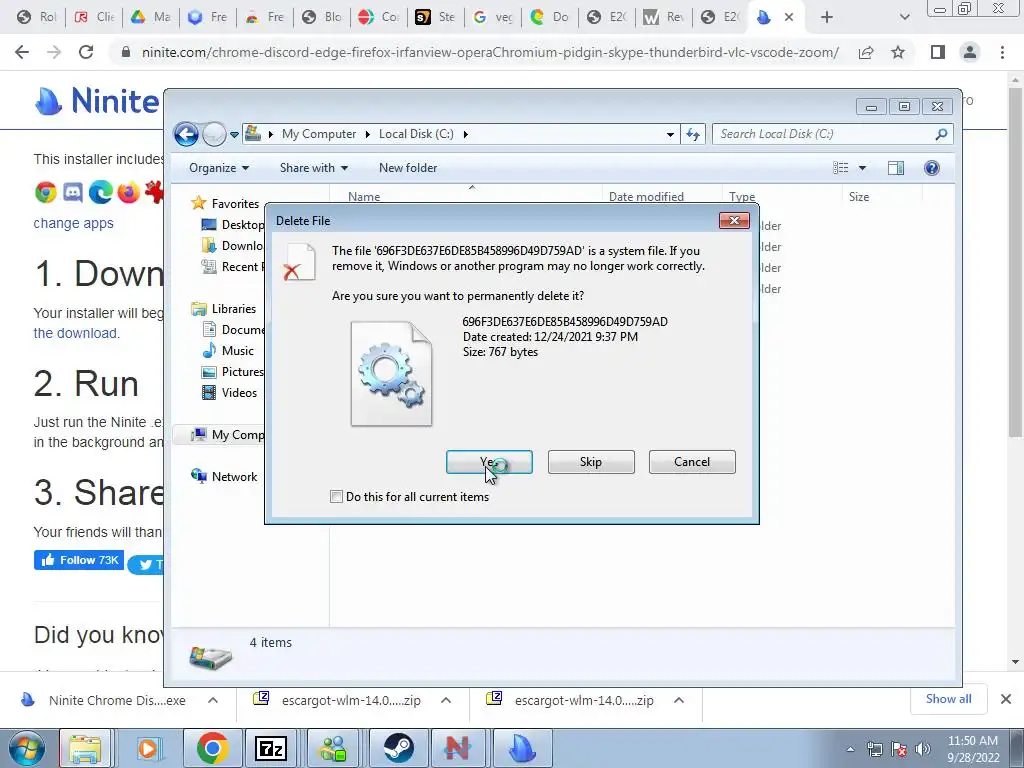The width and height of the screenshot is (1024, 768).
Task: Open options for first escargot-wlm zip
Action: click(446, 701)
